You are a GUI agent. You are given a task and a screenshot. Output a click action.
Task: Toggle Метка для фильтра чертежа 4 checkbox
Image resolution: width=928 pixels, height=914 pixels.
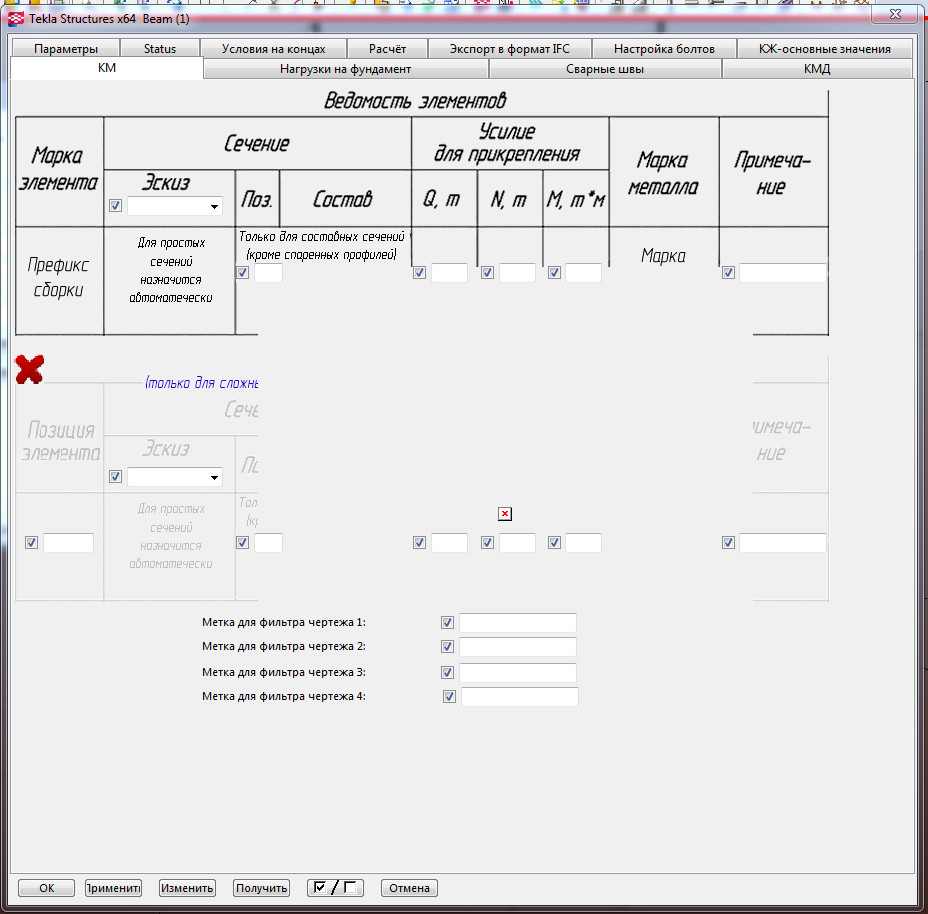[x=450, y=697]
